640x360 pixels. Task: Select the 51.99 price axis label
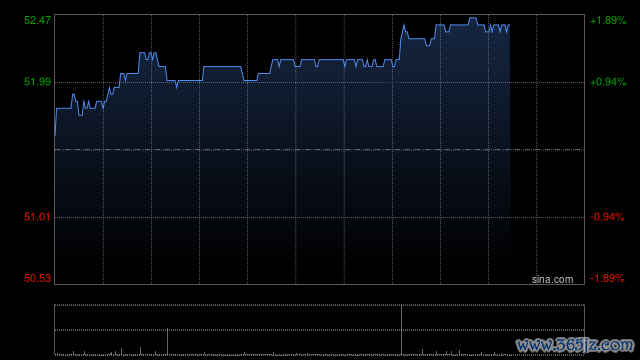point(37,82)
